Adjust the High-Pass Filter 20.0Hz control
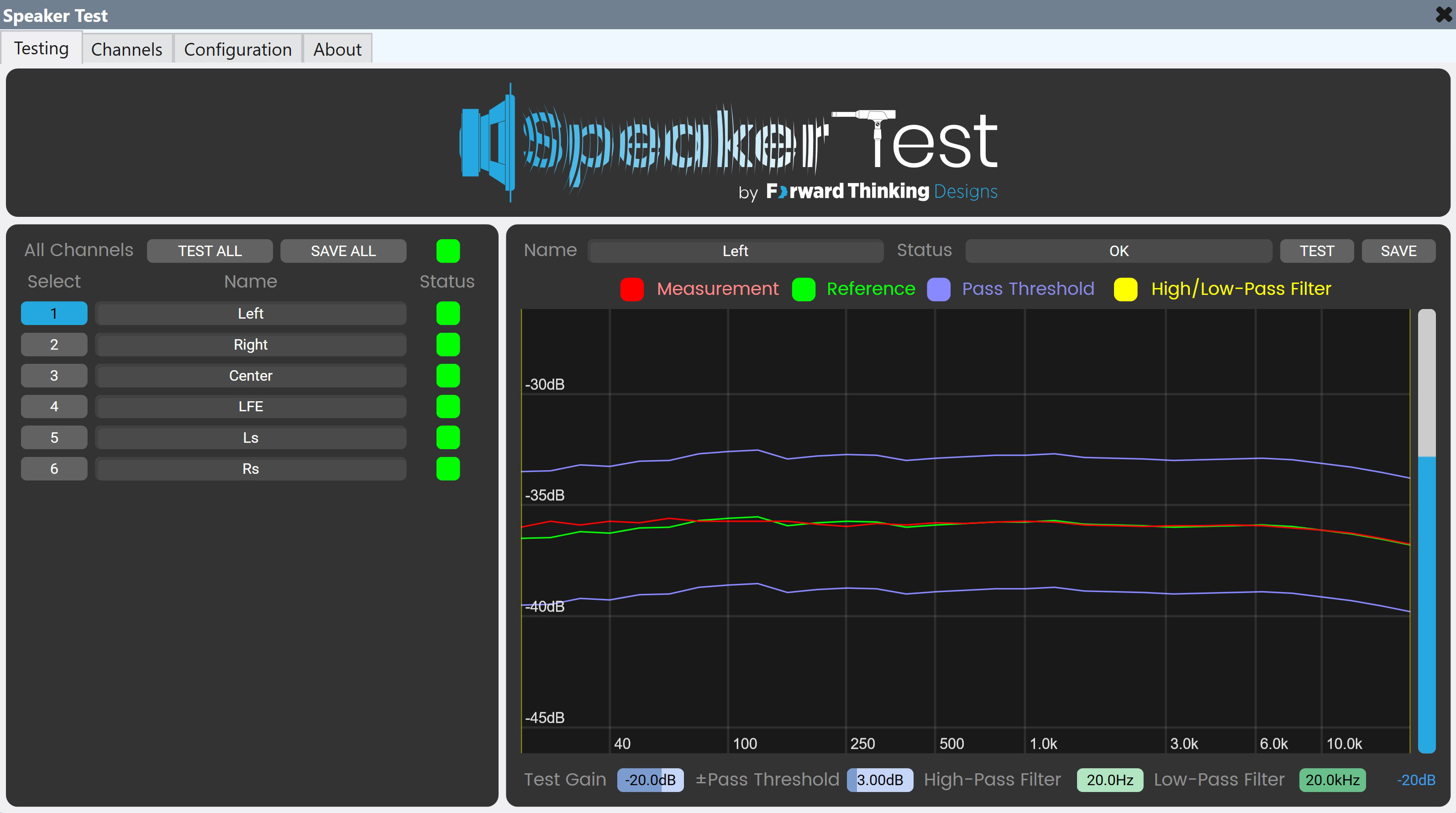The image size is (1456, 813). pos(1109,780)
